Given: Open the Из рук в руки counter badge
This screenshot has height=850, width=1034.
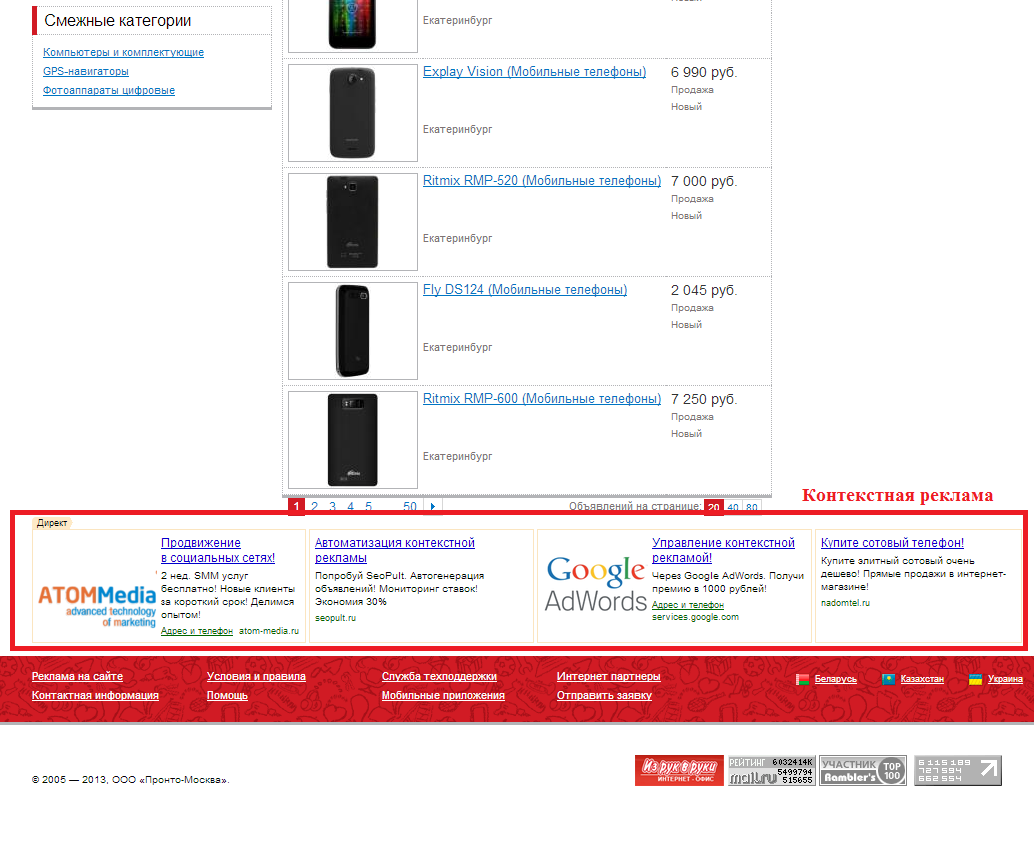Looking at the screenshot, I should (x=679, y=770).
